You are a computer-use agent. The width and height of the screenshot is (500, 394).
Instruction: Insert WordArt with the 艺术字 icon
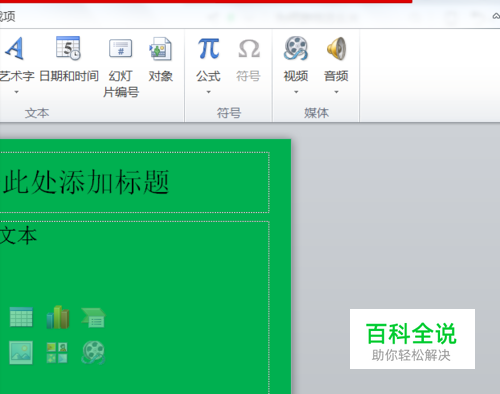[15, 49]
